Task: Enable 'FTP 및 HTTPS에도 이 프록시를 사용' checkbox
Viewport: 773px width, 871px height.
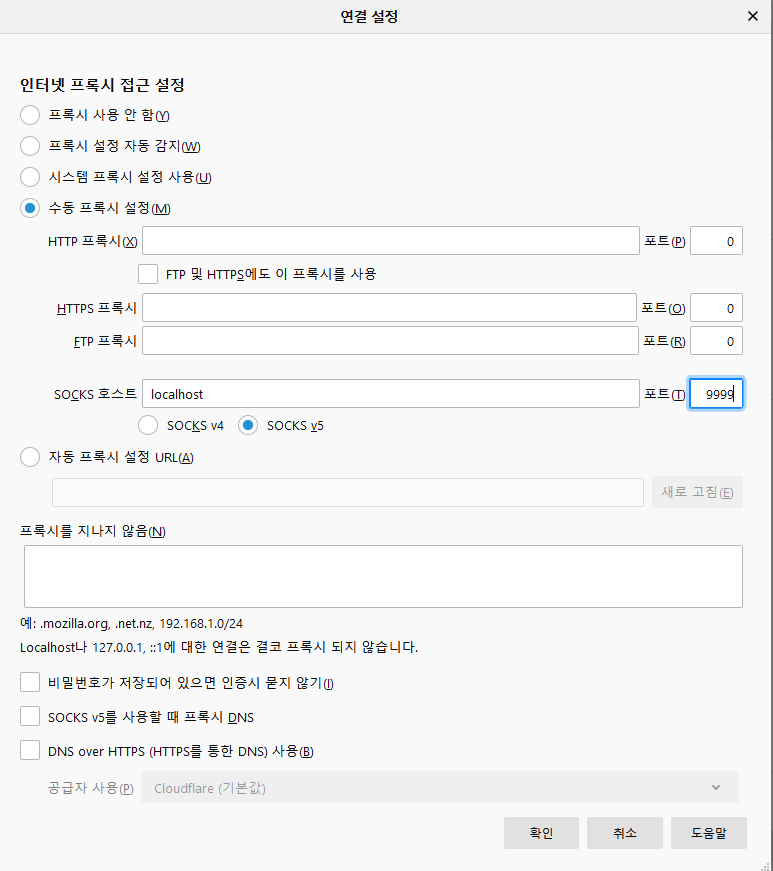Action: pyautogui.click(x=148, y=274)
